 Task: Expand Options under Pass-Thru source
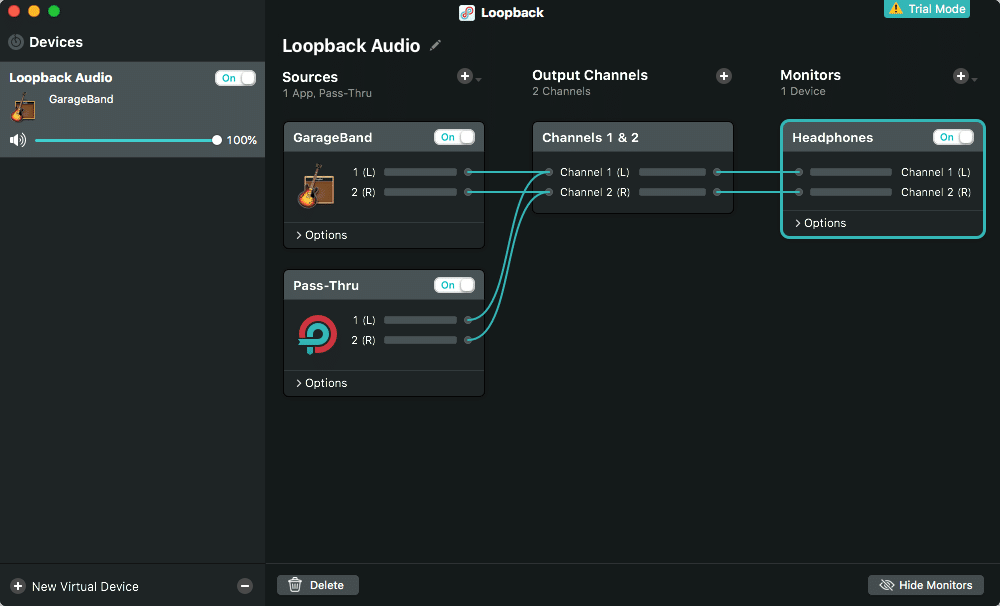321,383
